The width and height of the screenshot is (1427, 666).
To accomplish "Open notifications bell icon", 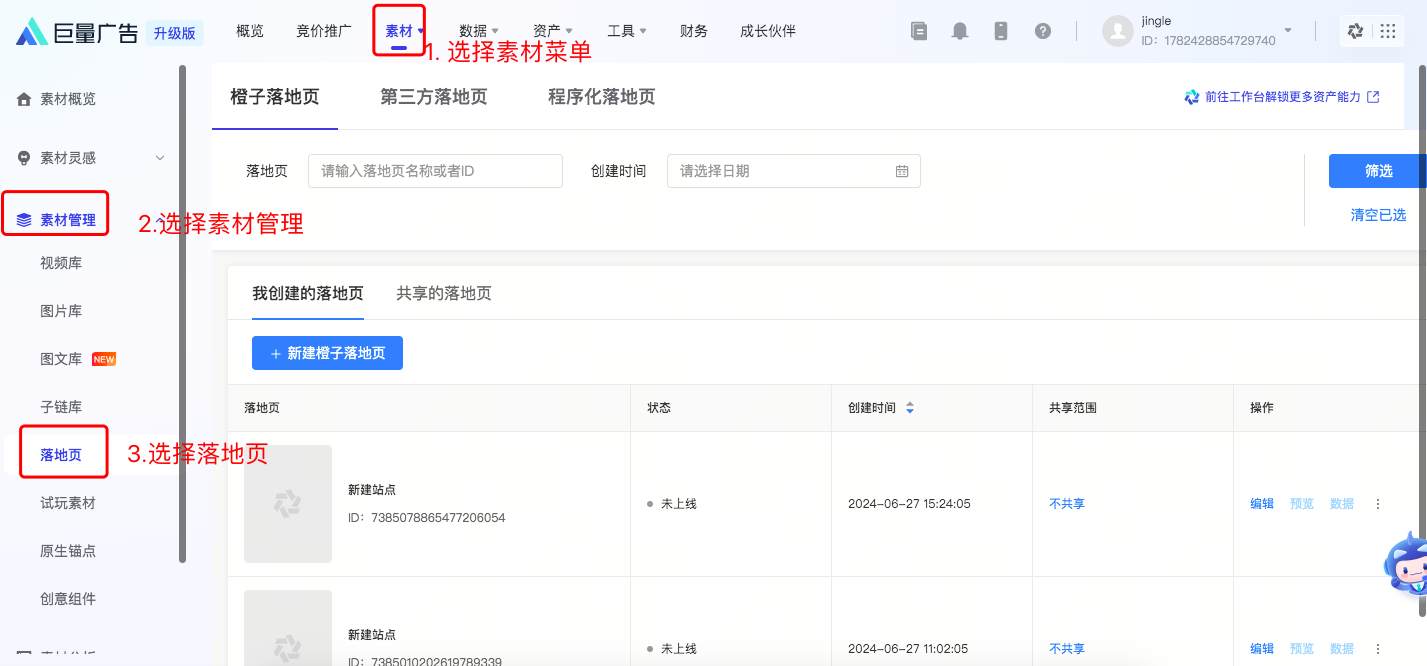I will coord(960,31).
